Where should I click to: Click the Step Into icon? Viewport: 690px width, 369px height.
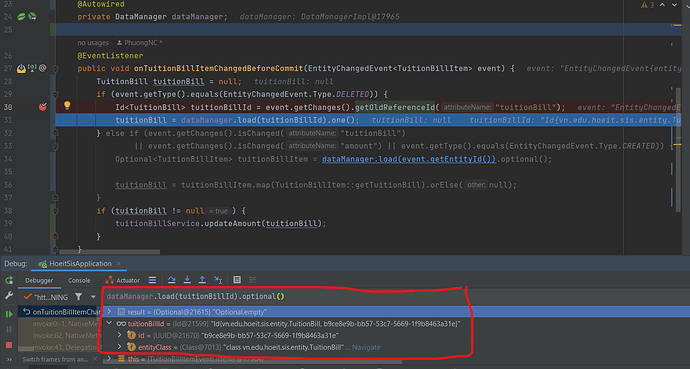click(x=187, y=280)
